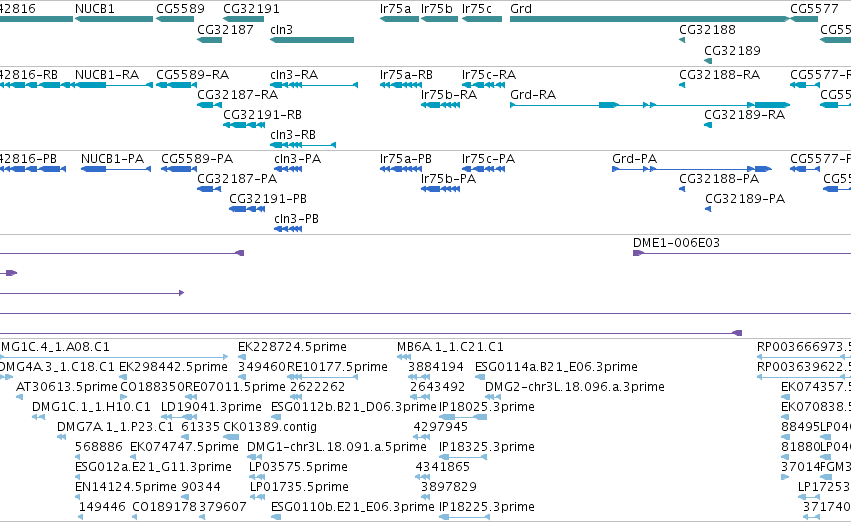The width and height of the screenshot is (851, 522).
Task: Open the Ir75c-RA transcript label
Action: point(489,74)
